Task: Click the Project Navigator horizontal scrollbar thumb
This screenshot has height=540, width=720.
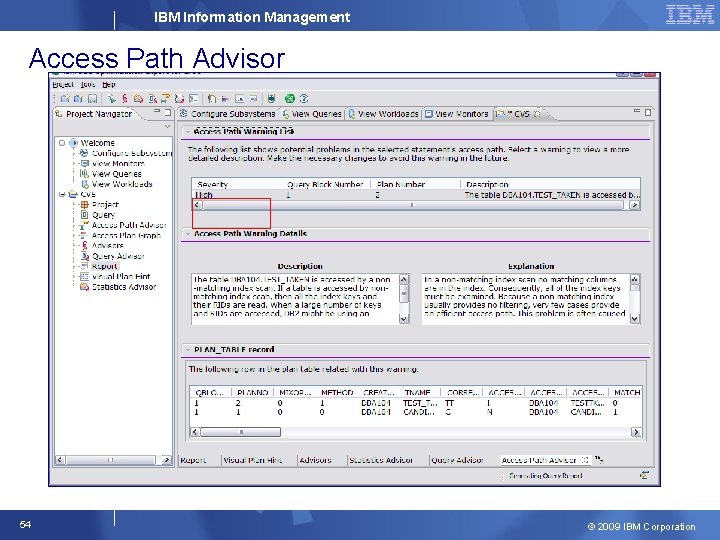Action: (x=110, y=460)
